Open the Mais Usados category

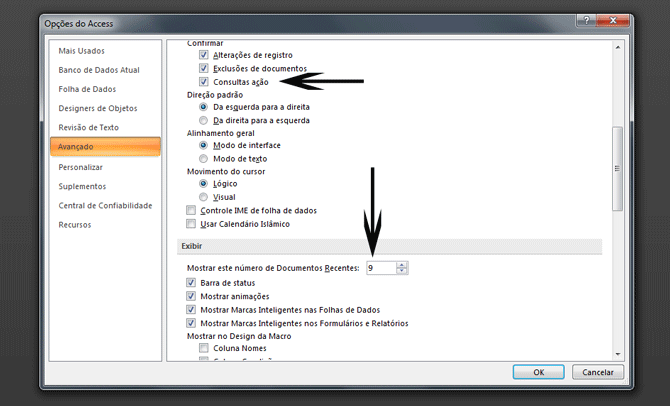82,51
